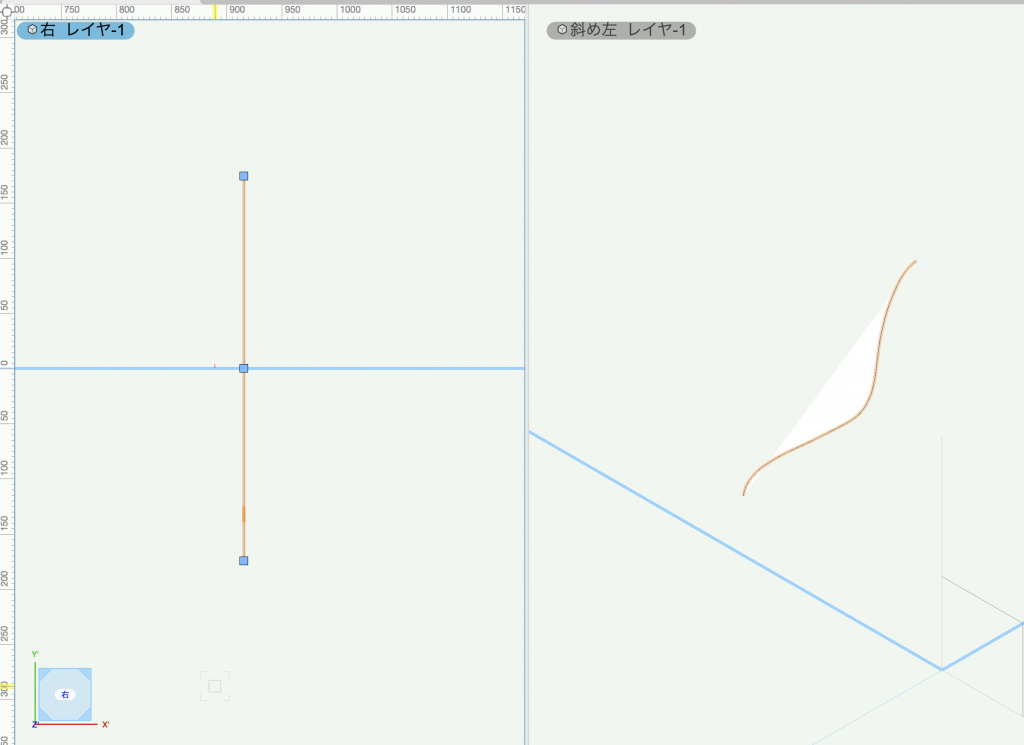Click the yellow marker on the left ruler

coord(6,686)
